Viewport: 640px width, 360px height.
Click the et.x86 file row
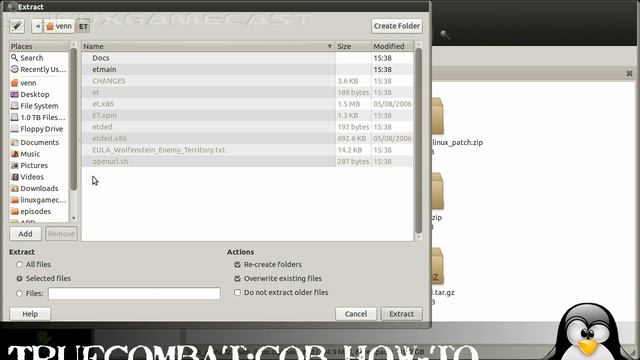point(247,104)
